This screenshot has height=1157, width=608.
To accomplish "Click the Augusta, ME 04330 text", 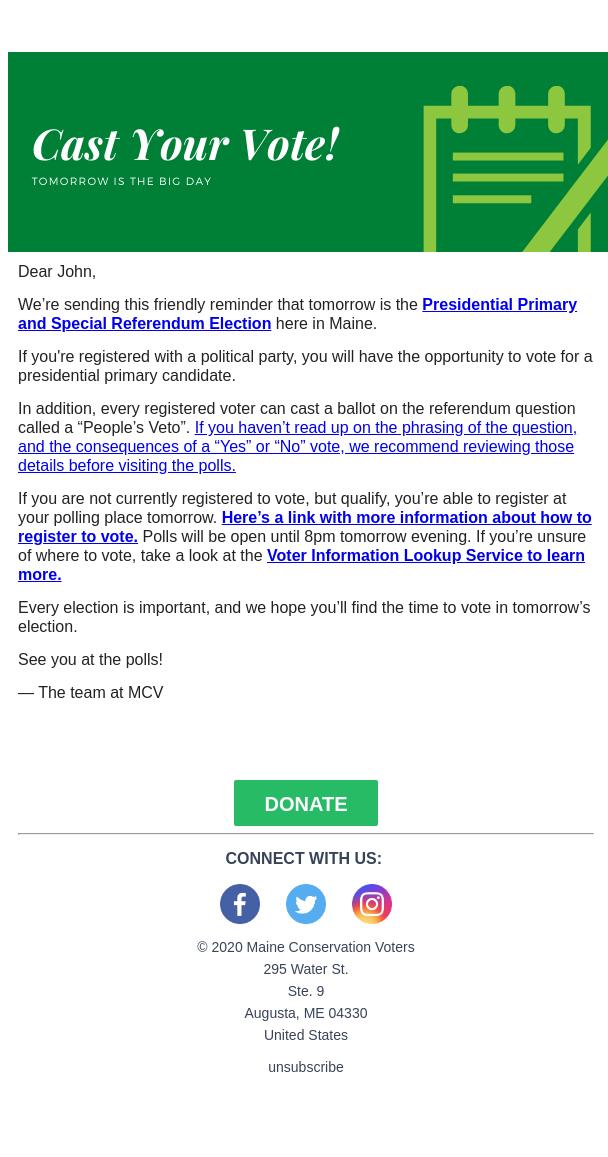I will pyautogui.click(x=306, y=1013).
